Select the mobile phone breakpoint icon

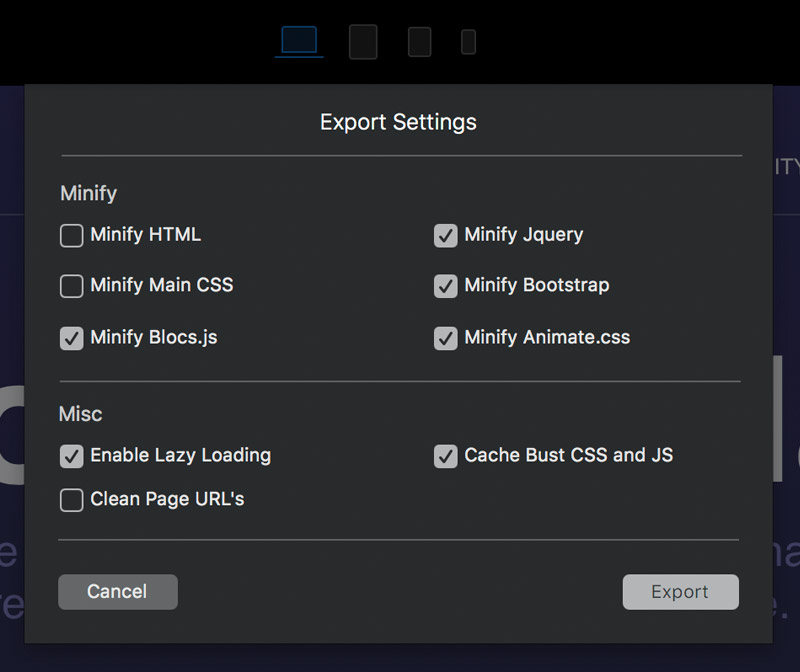coord(468,42)
